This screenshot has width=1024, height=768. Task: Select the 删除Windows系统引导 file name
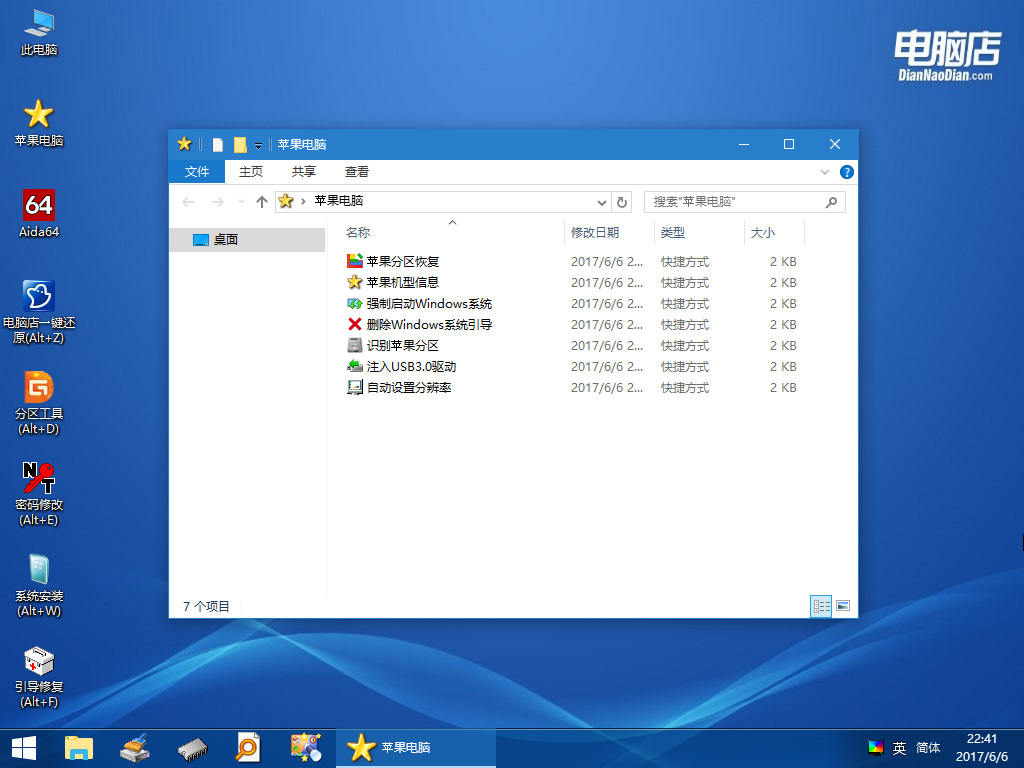click(429, 324)
